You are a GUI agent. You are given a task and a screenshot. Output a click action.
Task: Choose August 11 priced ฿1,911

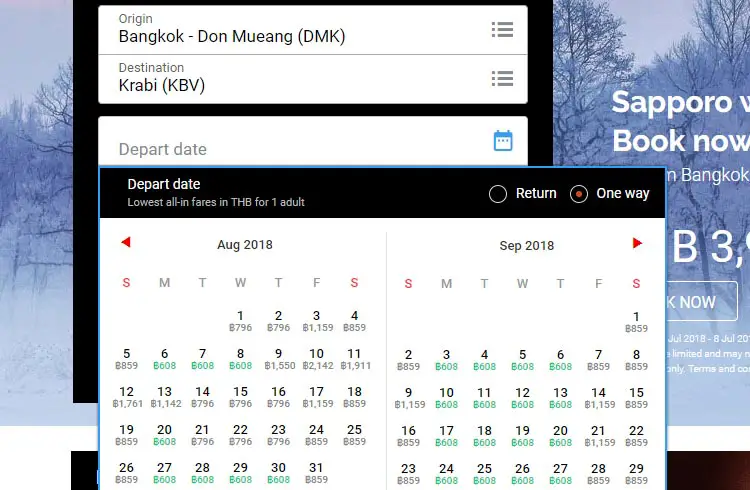click(x=354, y=359)
